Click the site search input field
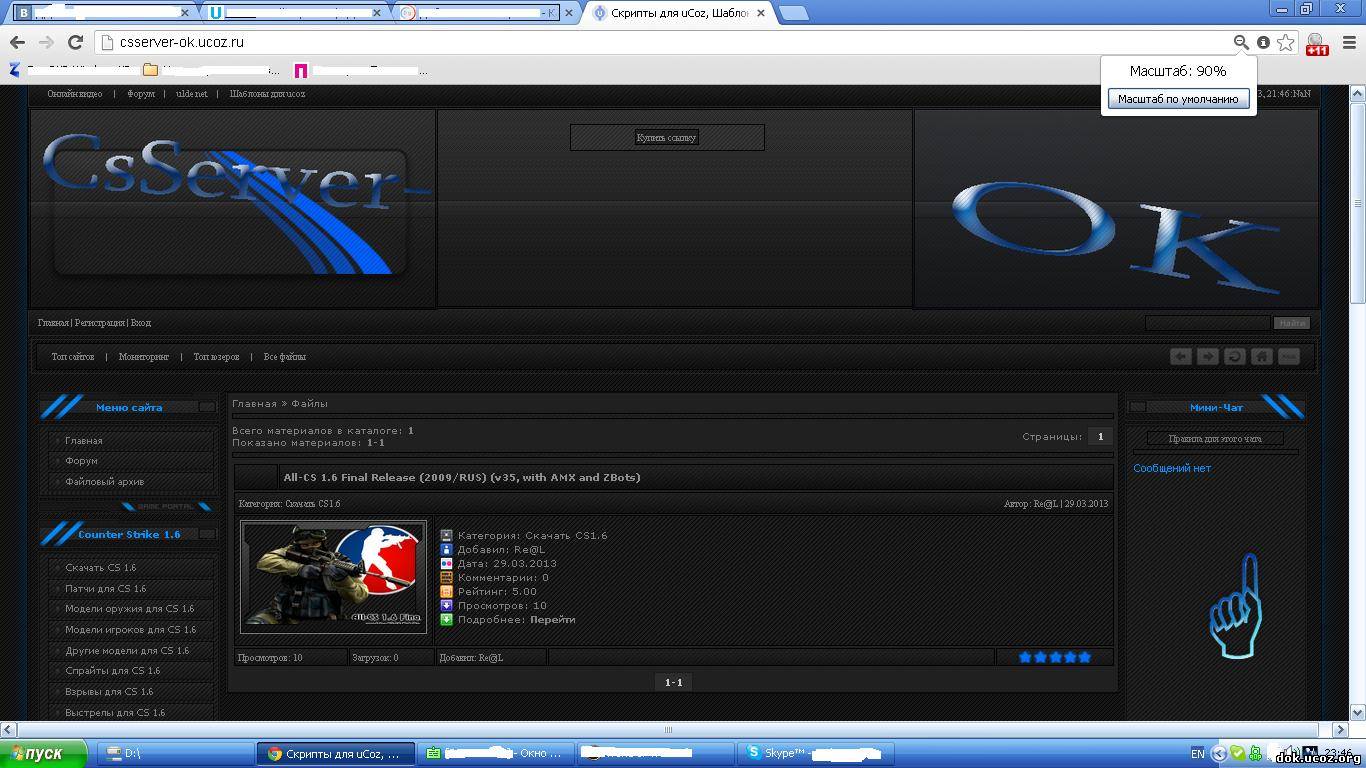Screen dimensions: 1366x768 click(1207, 323)
